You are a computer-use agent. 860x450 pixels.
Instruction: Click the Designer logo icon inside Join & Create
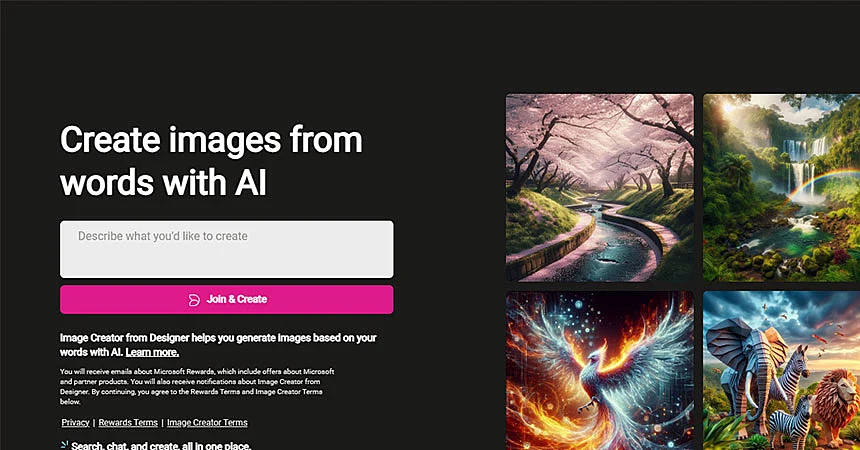pyautogui.click(x=194, y=300)
